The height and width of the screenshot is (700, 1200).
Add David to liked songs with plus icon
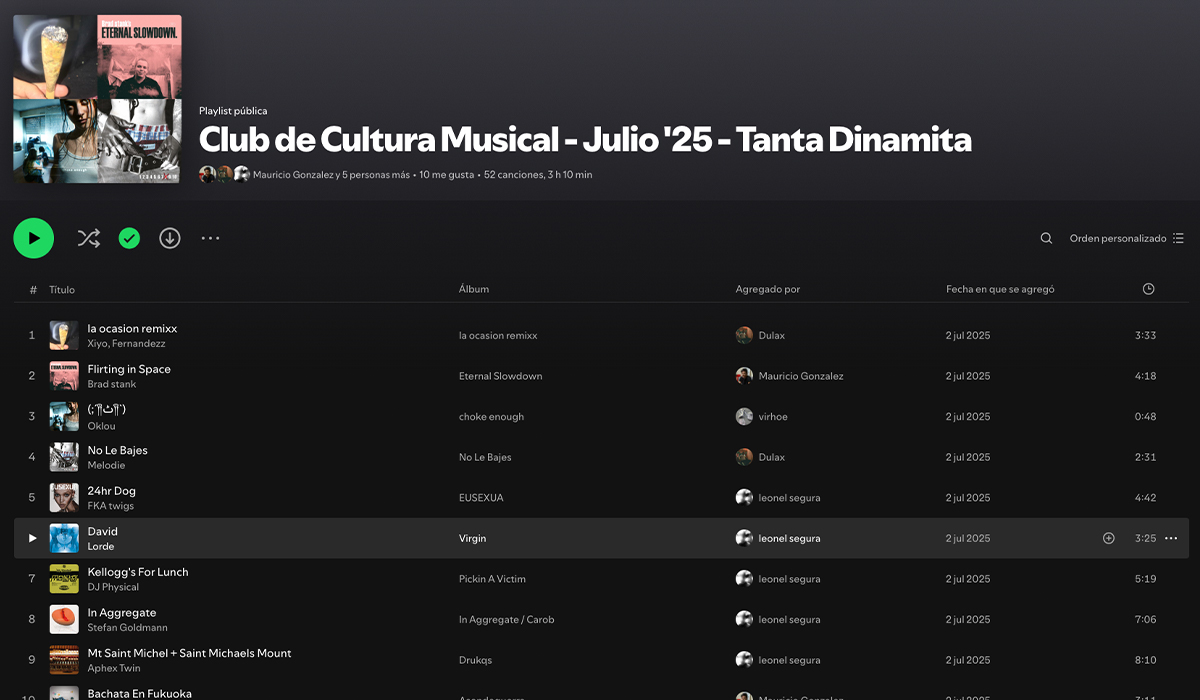pos(1108,538)
